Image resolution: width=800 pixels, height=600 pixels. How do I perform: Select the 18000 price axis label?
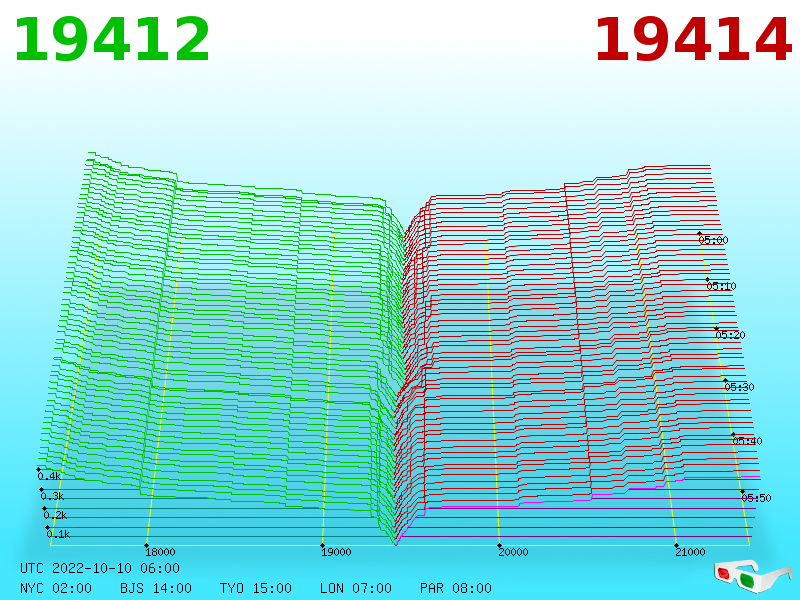click(x=160, y=552)
